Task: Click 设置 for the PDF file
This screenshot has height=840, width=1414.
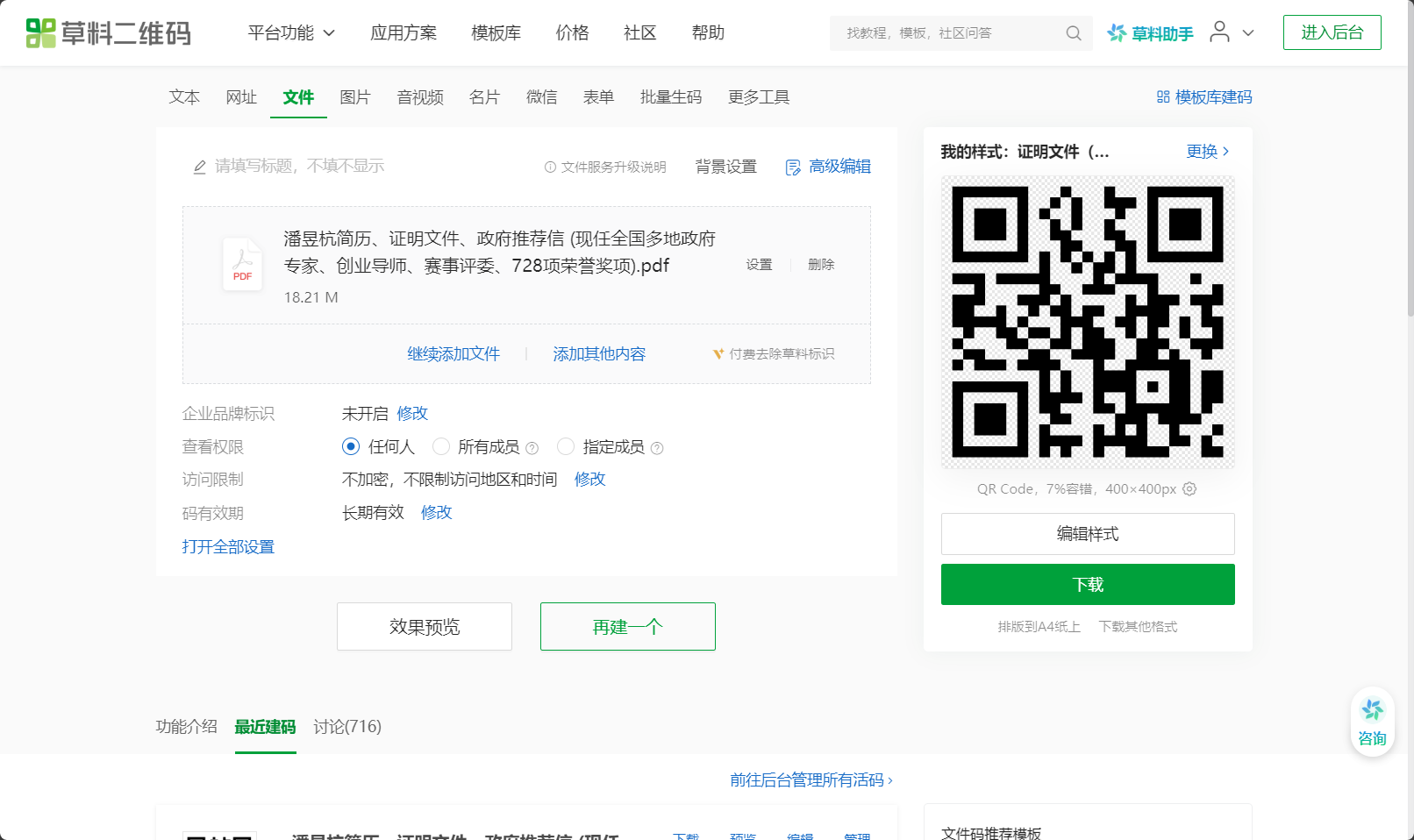Action: (x=760, y=265)
